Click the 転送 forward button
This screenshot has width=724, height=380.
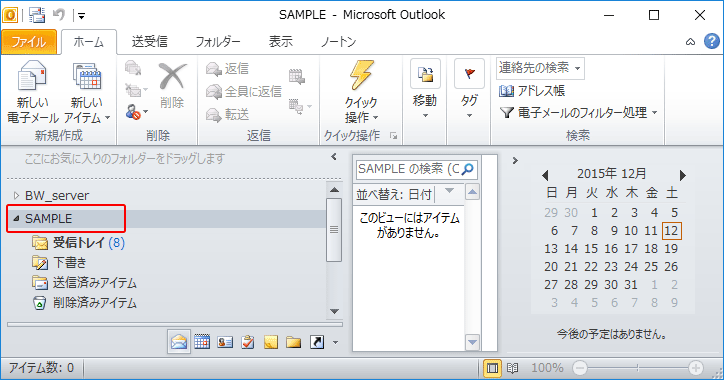pyautogui.click(x=227, y=114)
